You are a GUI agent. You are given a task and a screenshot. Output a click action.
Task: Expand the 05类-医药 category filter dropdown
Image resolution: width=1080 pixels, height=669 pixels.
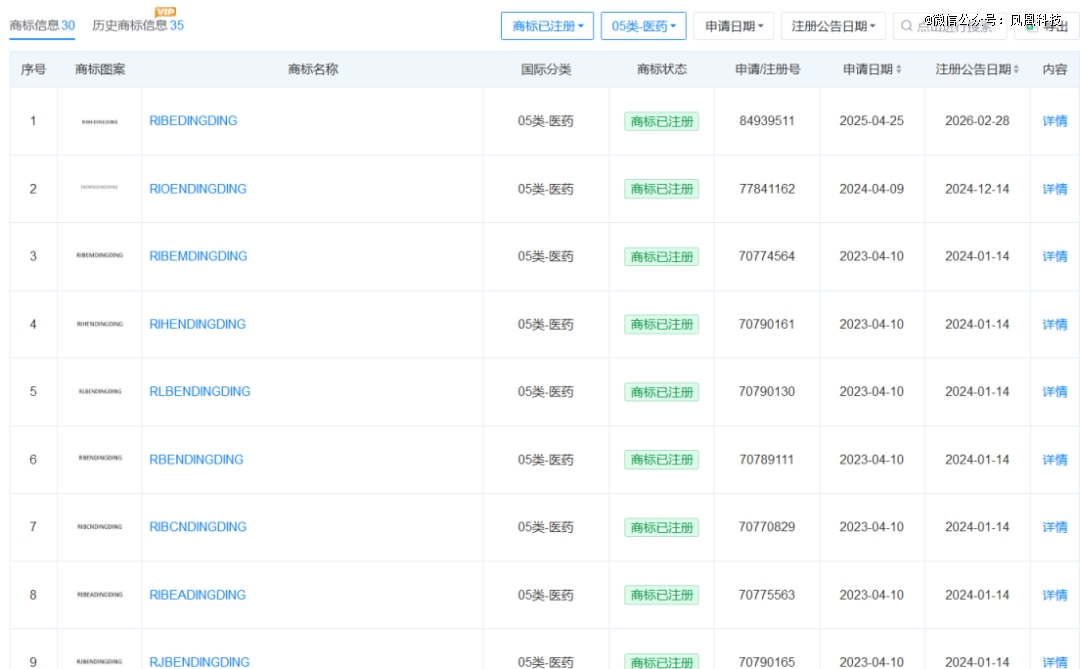(643, 26)
